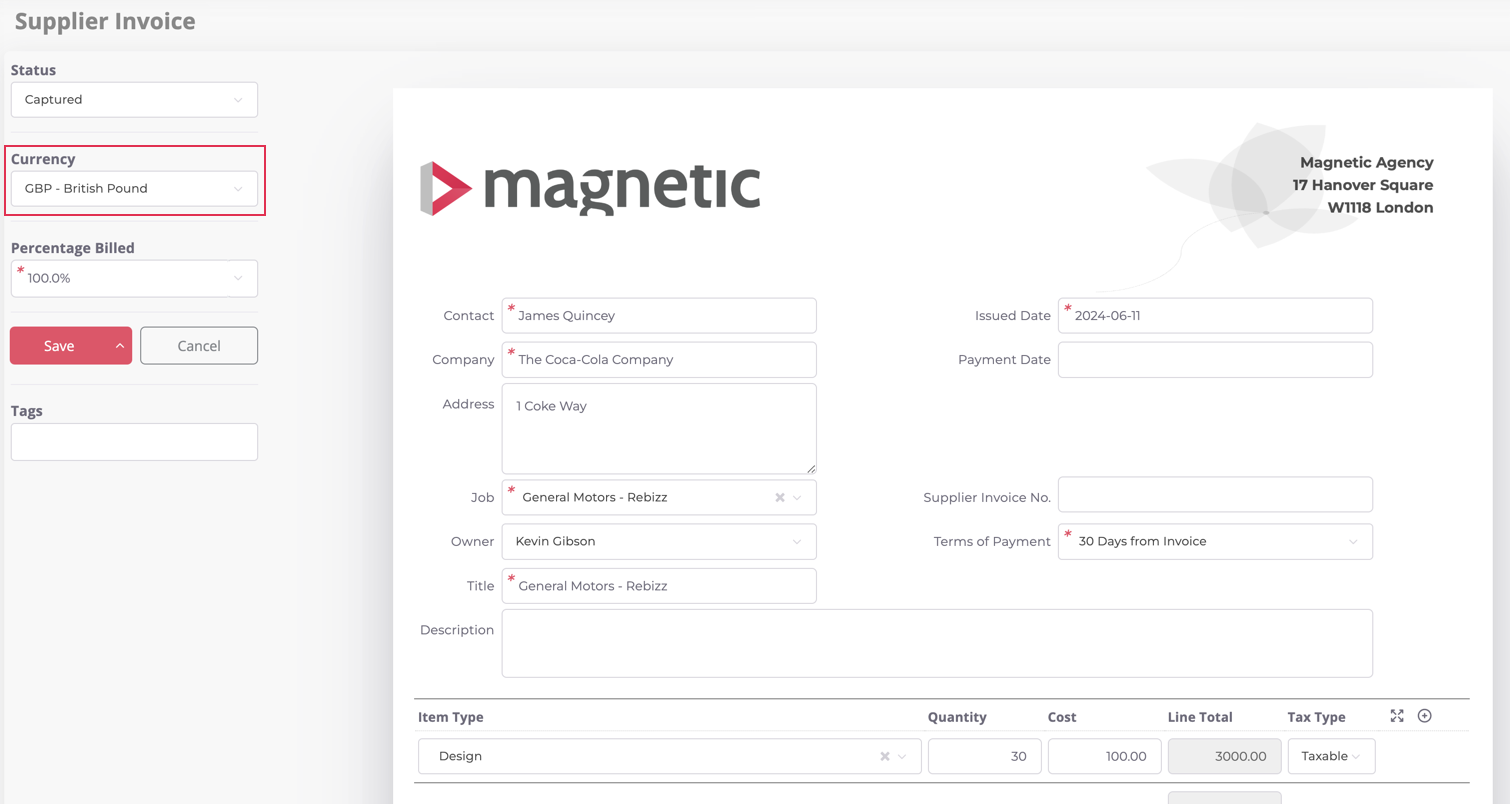The height and width of the screenshot is (804, 1510).
Task: Open the Status dropdown showing Captured
Action: tap(134, 100)
